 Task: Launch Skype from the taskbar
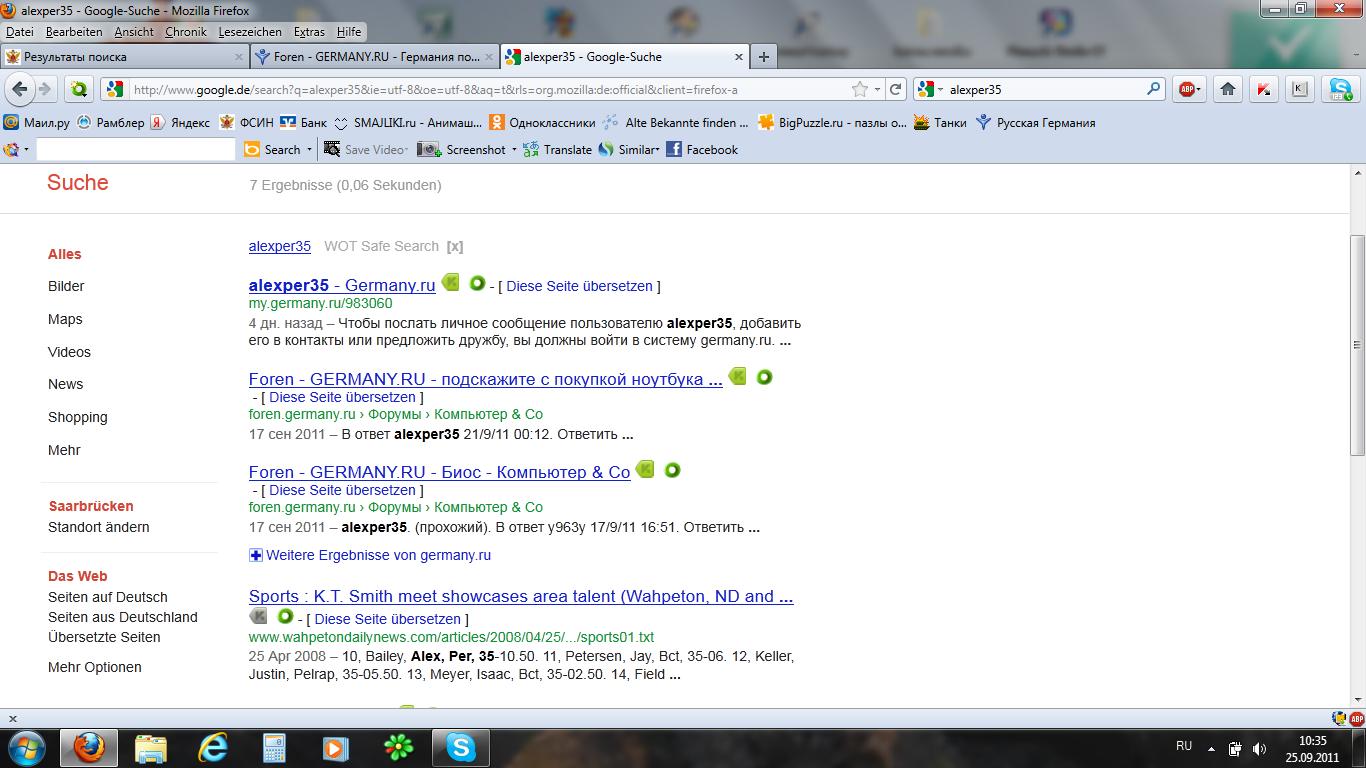461,747
